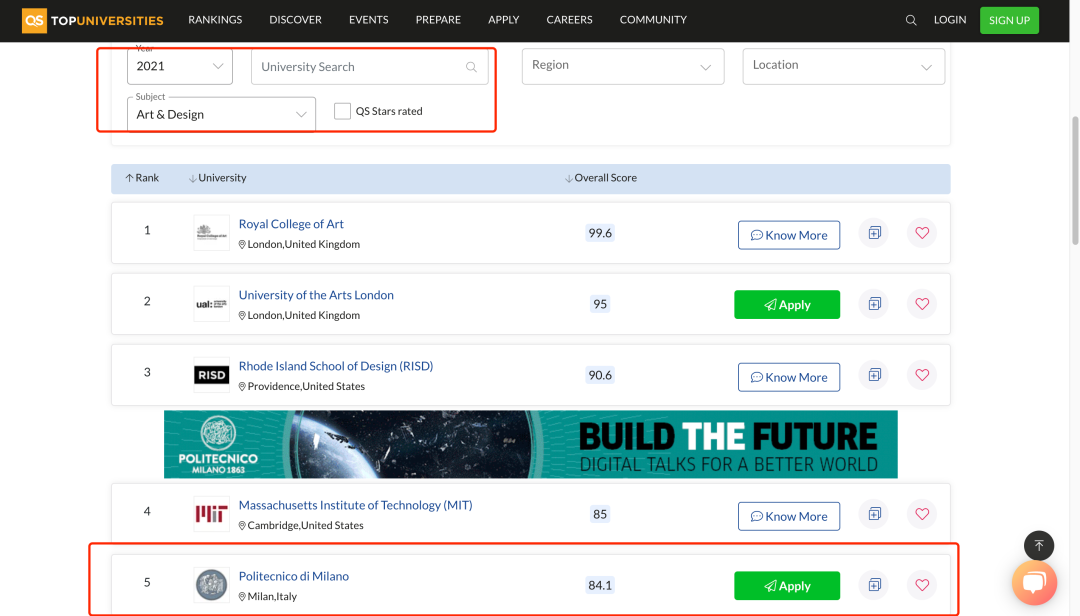Click the Politecnico di Milano crest logo
Screen dimensions: 1080x616
click(211, 585)
